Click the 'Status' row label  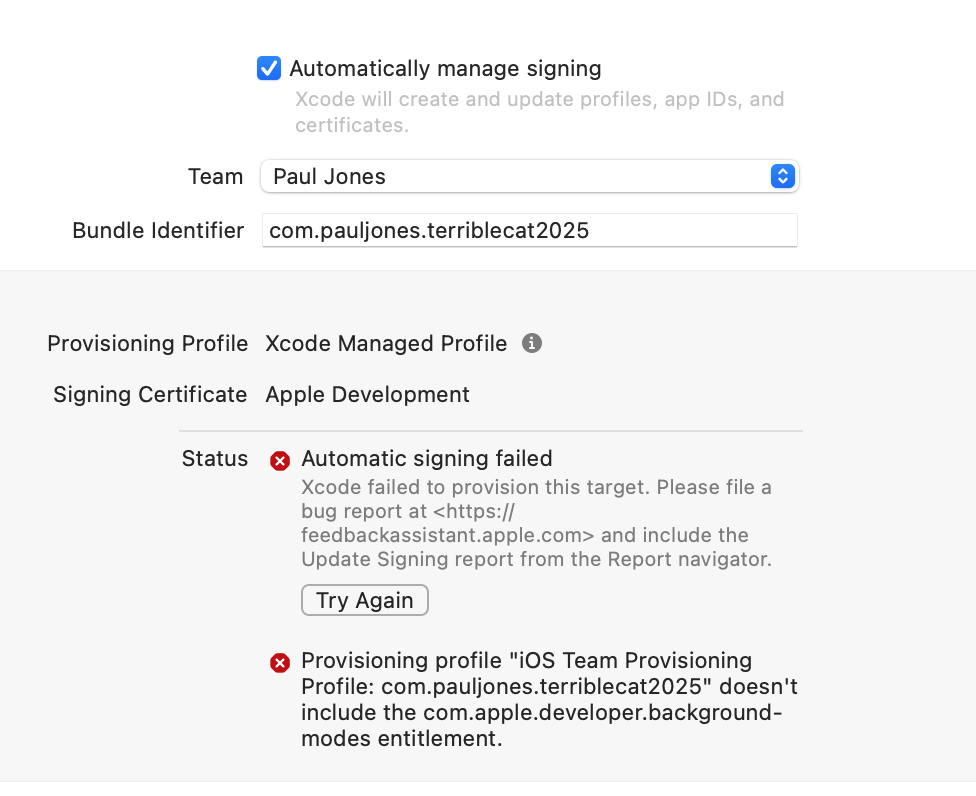tap(214, 459)
